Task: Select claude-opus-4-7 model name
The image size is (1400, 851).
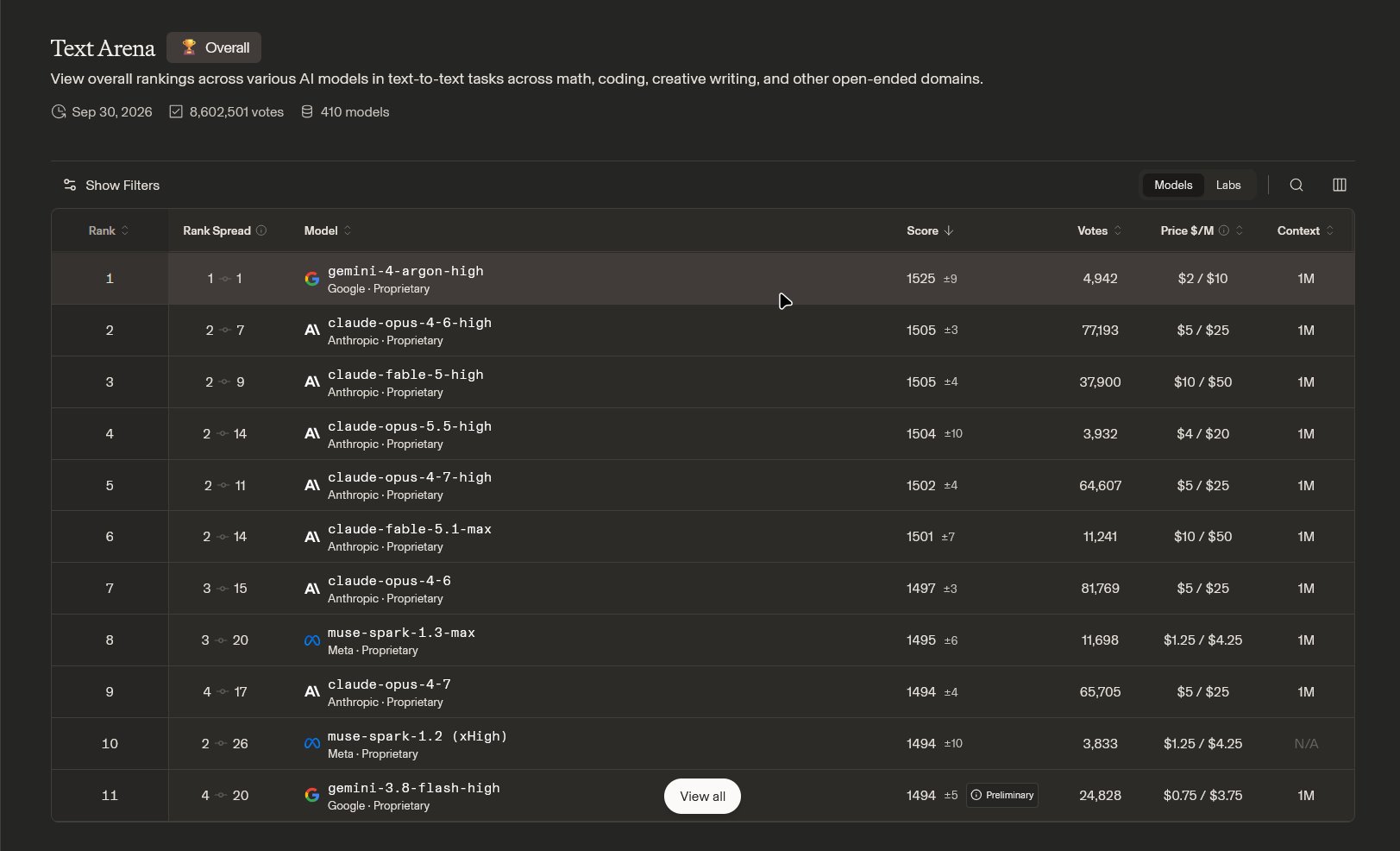Action: coord(389,684)
